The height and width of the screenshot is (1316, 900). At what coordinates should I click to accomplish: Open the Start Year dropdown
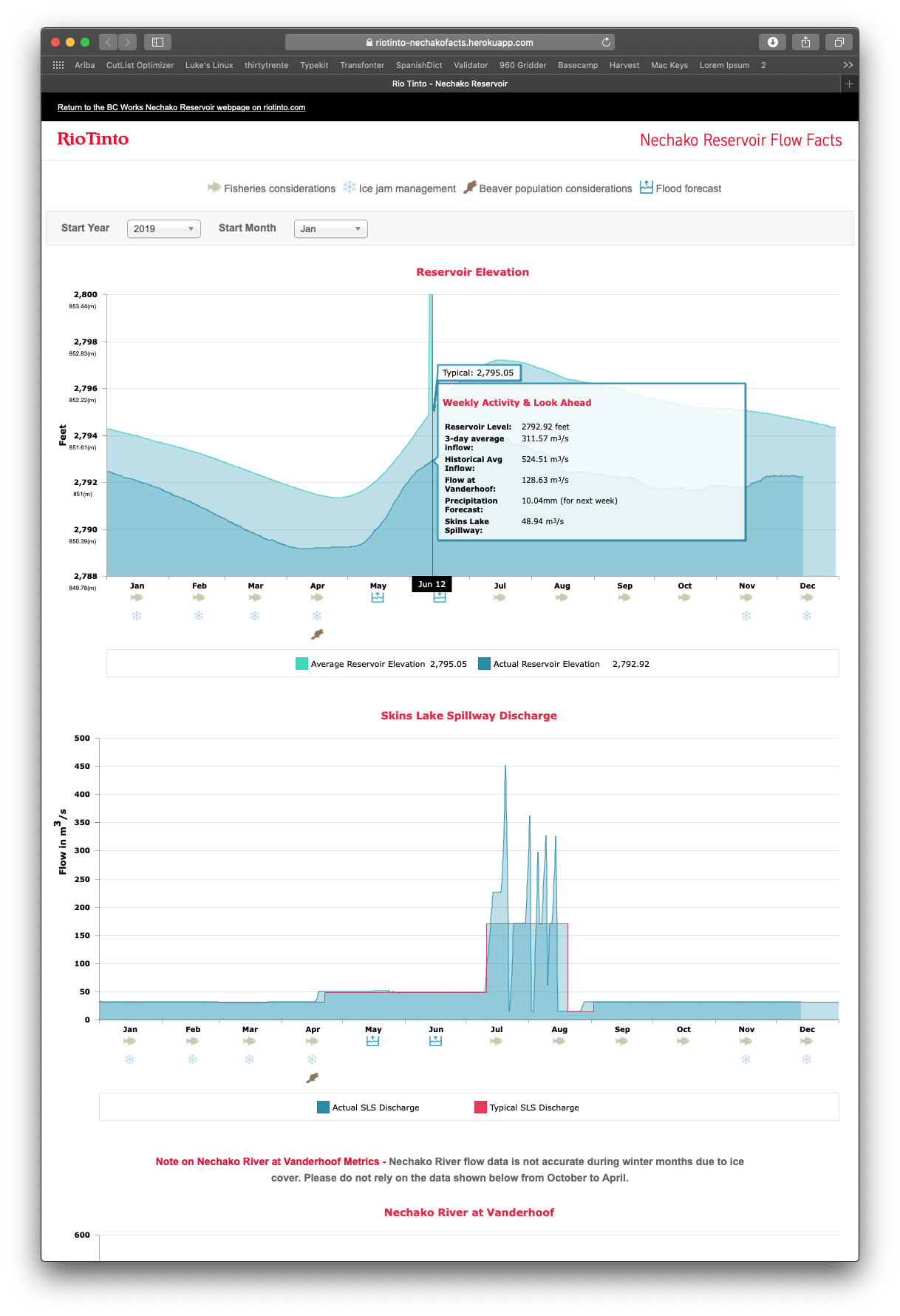pyautogui.click(x=164, y=228)
